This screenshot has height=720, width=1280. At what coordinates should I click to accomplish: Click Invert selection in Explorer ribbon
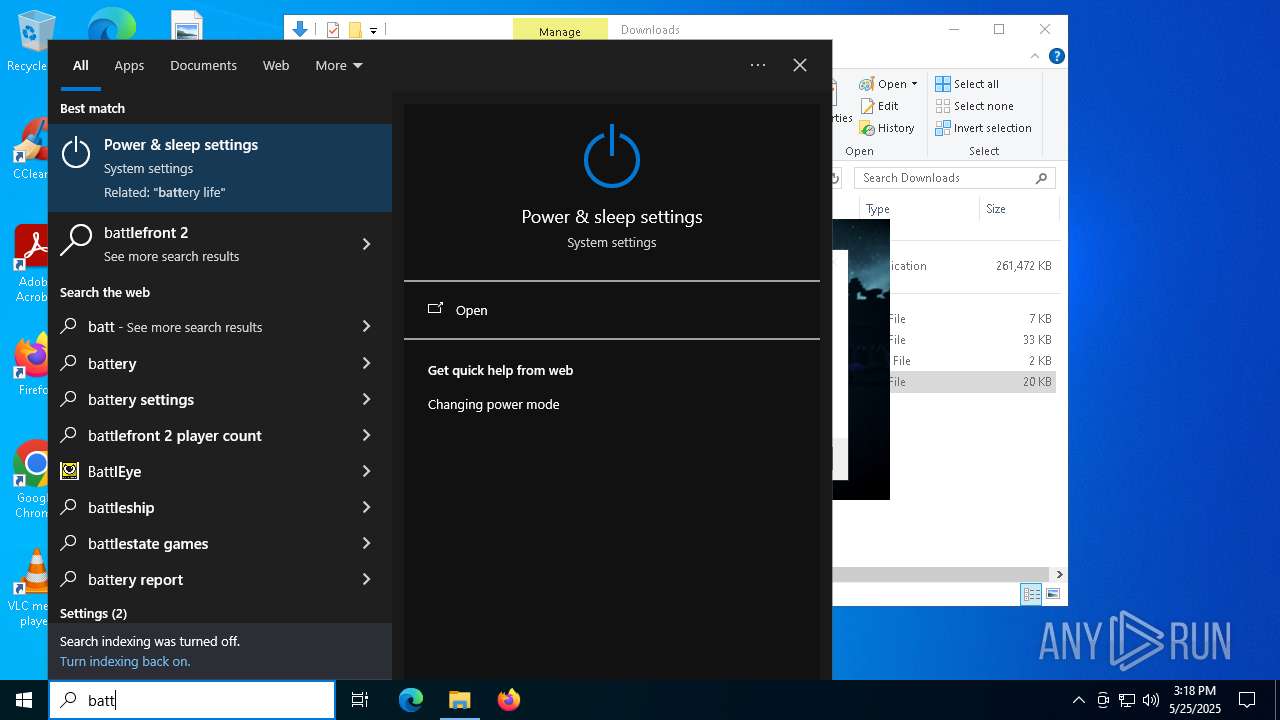point(983,128)
